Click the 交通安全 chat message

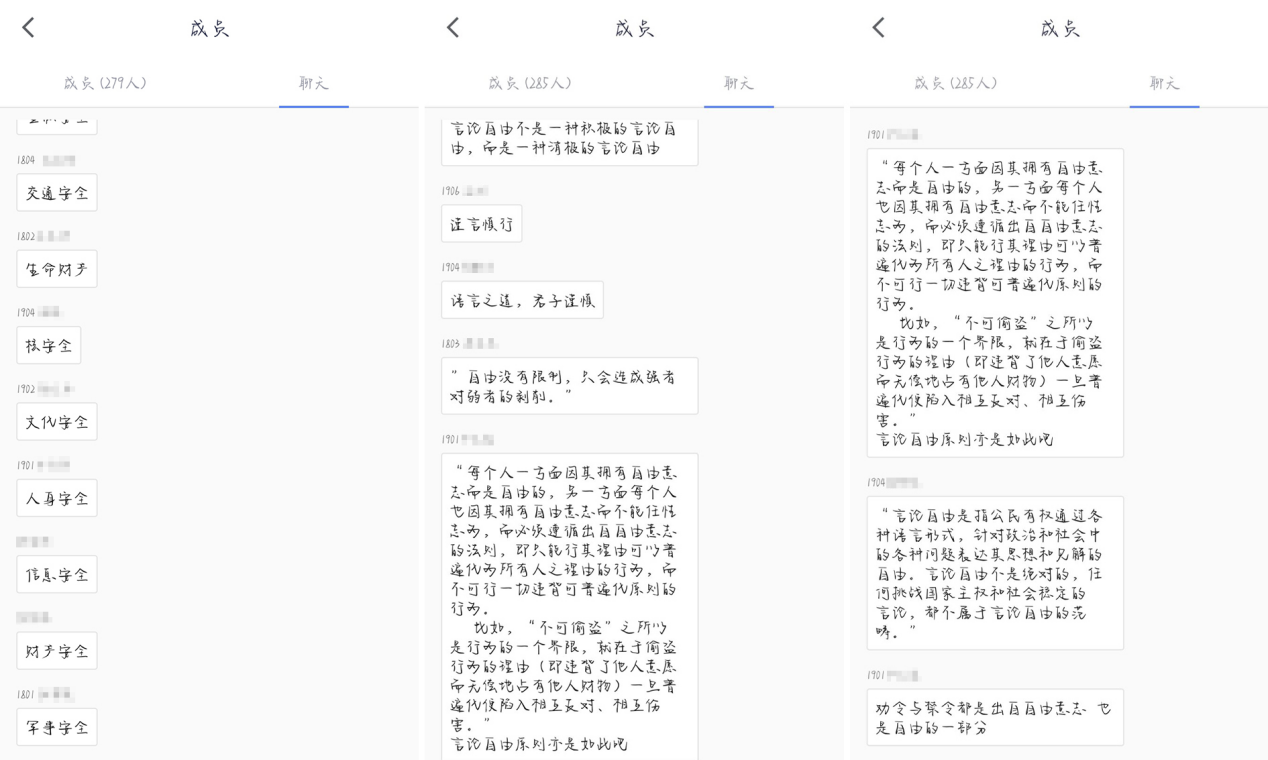(x=57, y=193)
